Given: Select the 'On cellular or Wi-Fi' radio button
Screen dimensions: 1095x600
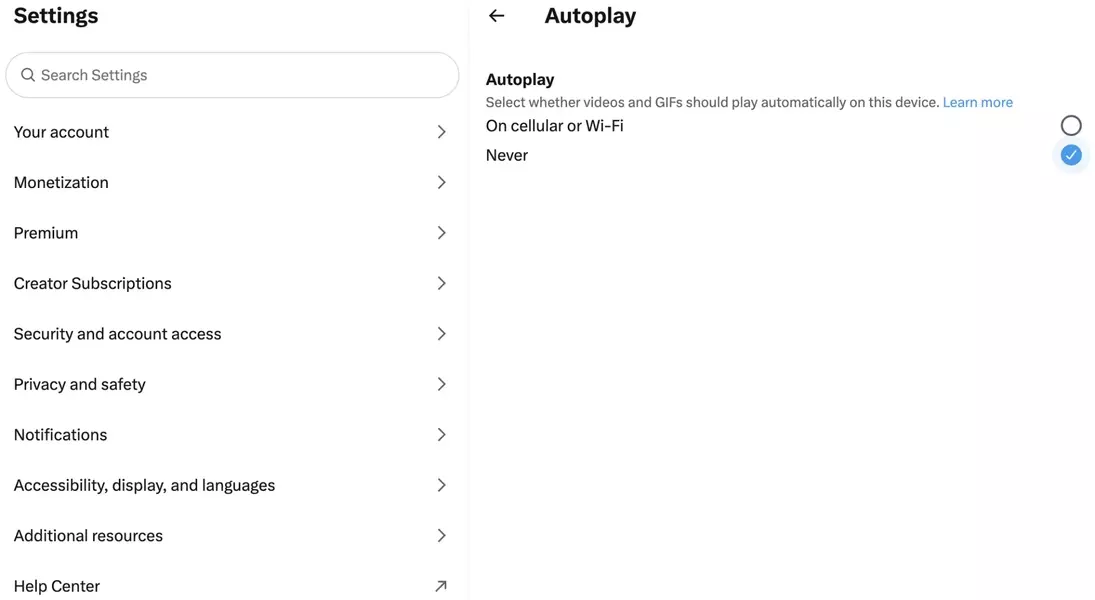Looking at the screenshot, I should [x=1071, y=125].
